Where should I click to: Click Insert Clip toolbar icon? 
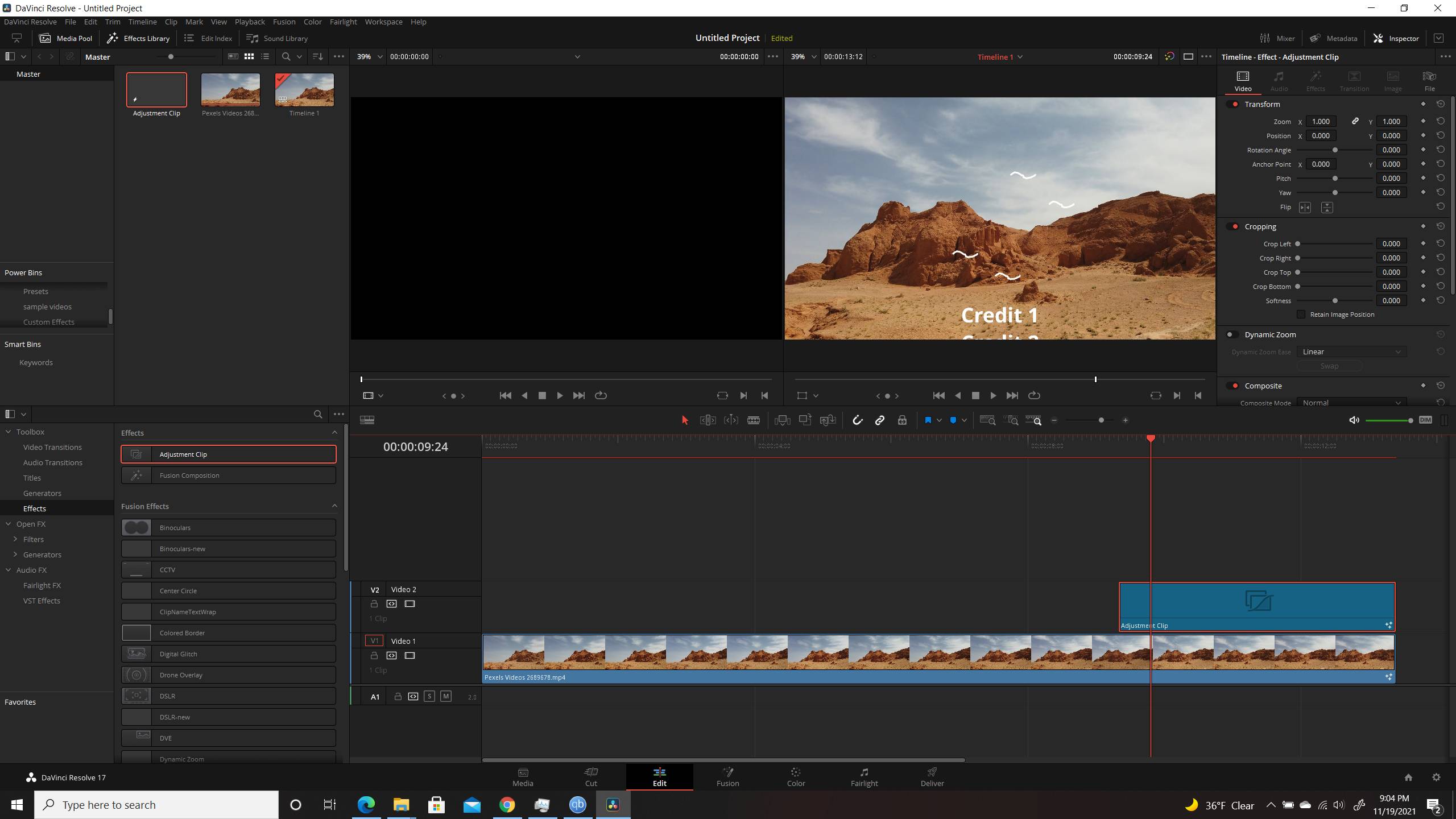pos(783,420)
